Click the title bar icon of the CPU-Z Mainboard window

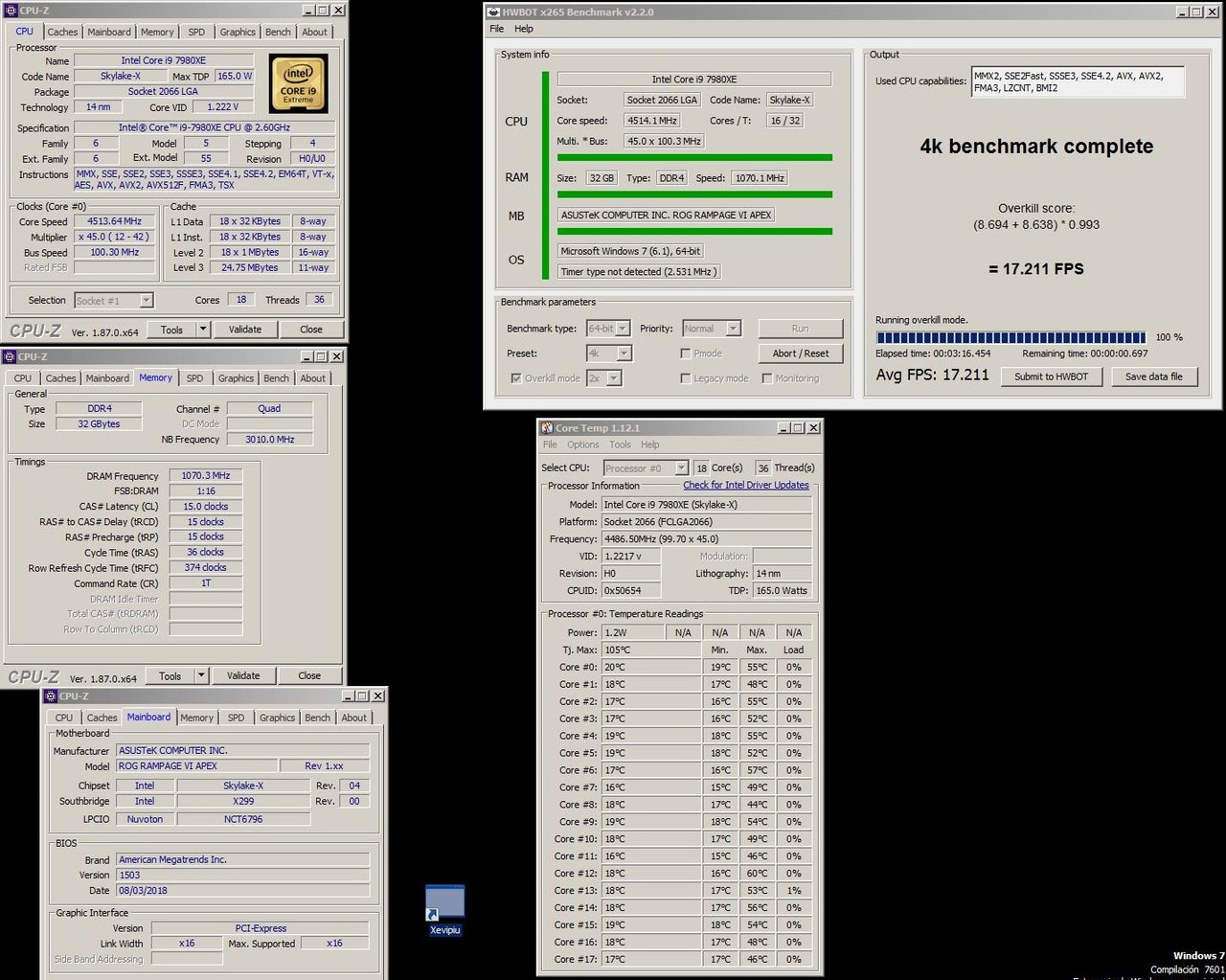pyautogui.click(x=51, y=696)
